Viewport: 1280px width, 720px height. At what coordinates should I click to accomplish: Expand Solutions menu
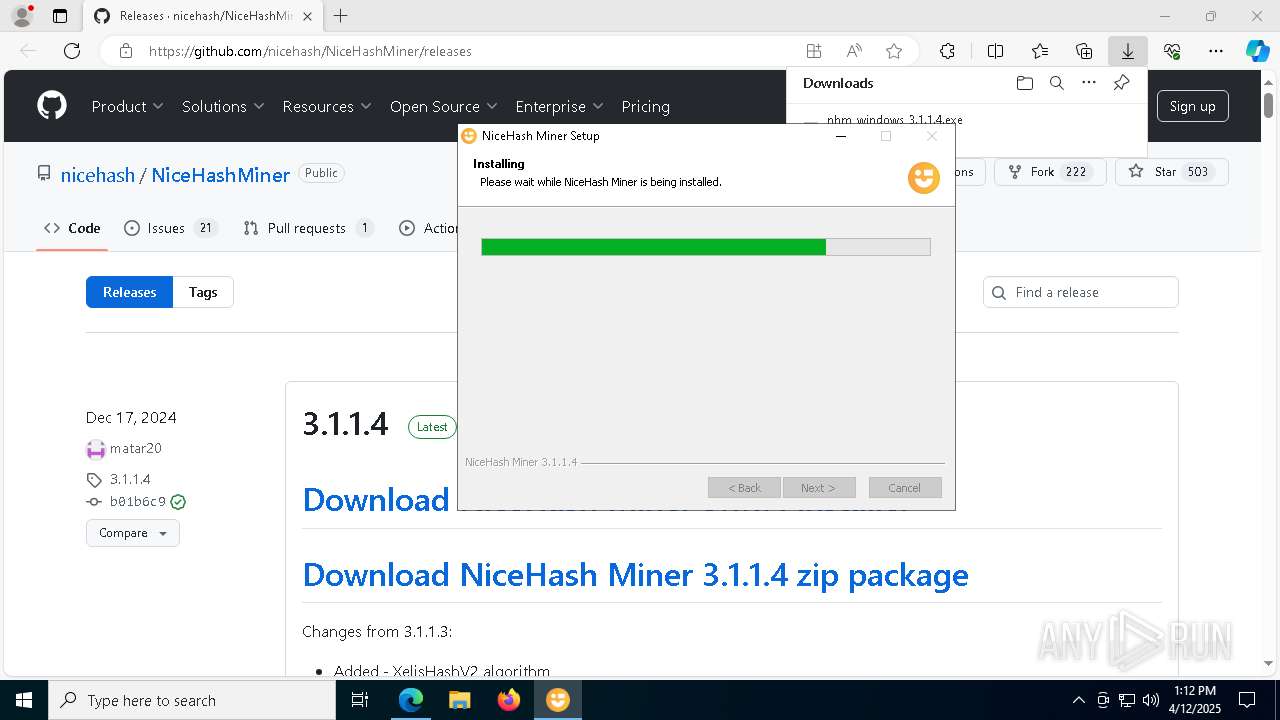pos(223,106)
